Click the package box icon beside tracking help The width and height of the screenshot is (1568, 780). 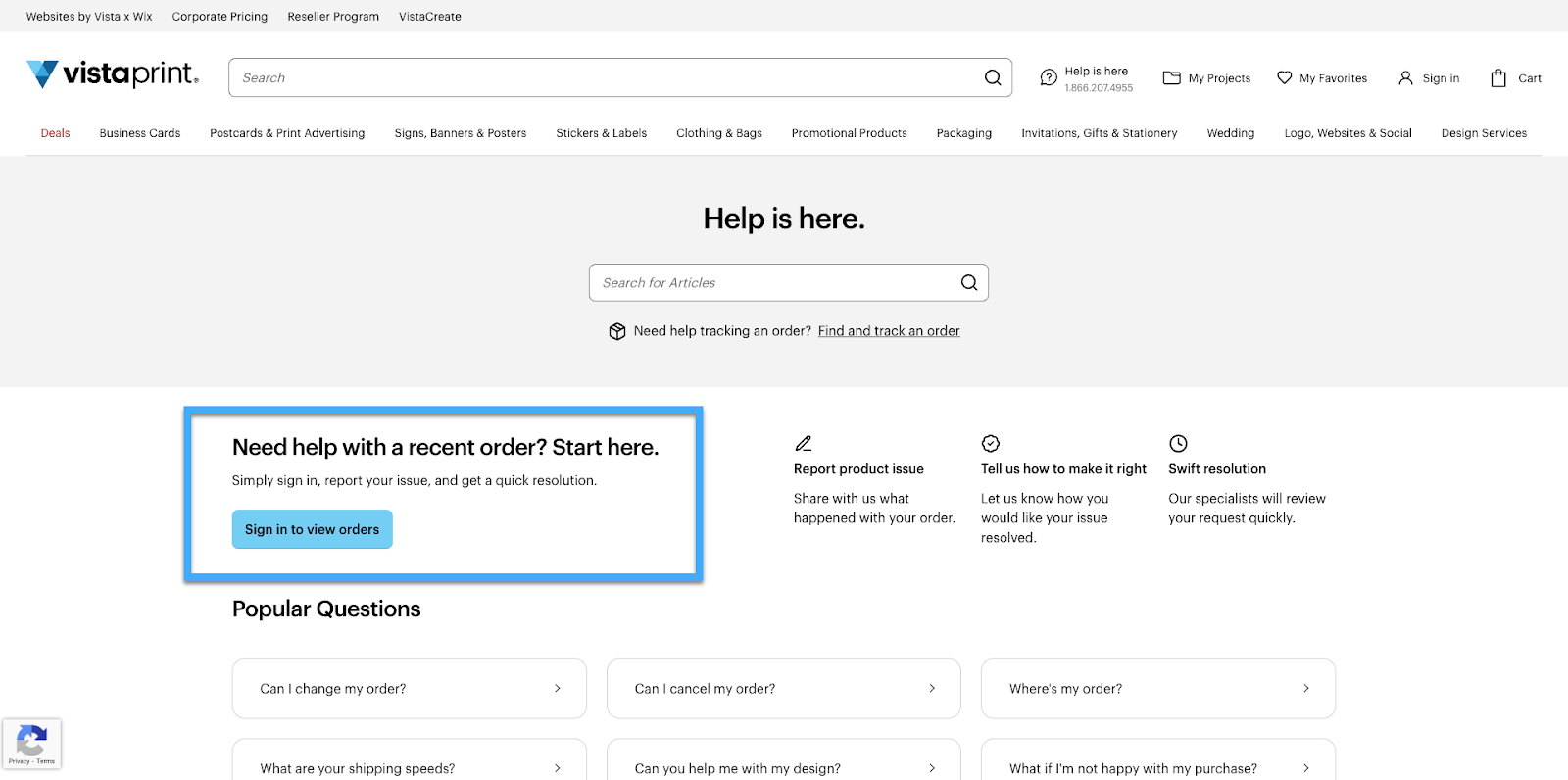pos(617,331)
